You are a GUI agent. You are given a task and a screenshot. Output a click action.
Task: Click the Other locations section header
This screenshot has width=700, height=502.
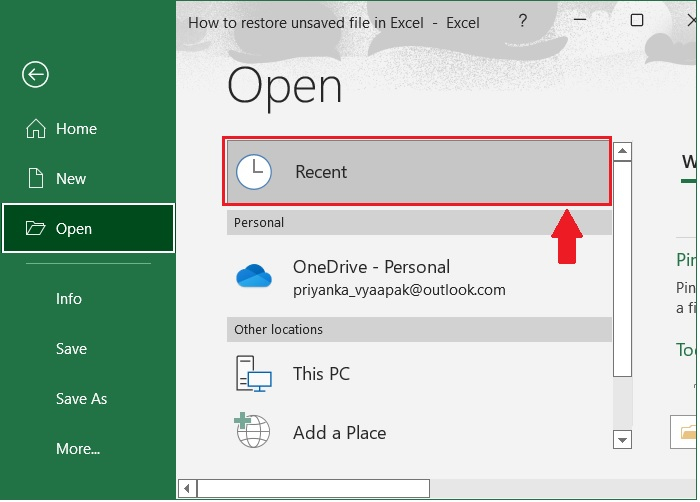click(x=419, y=330)
